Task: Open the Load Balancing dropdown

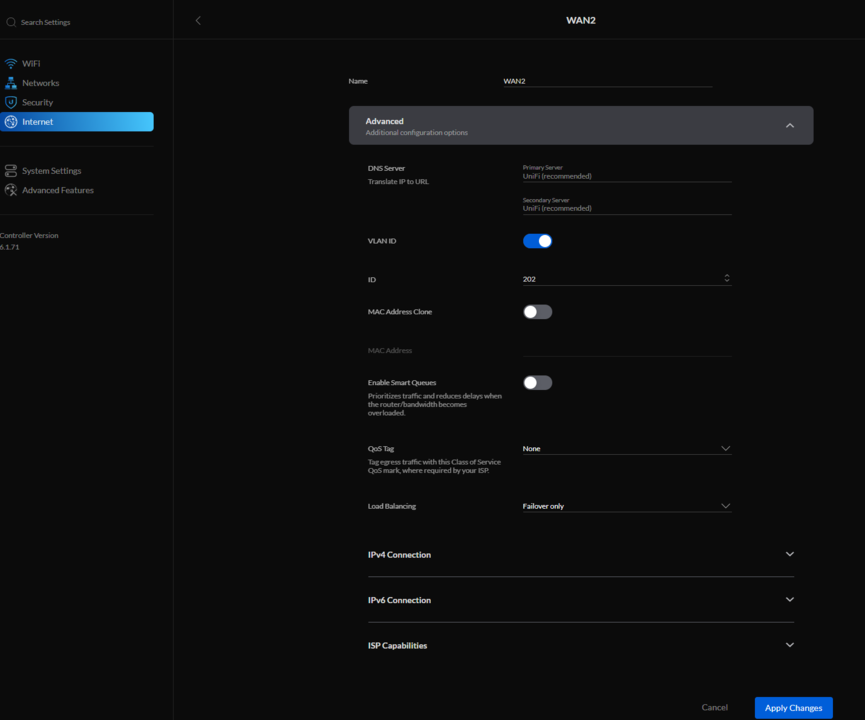Action: coord(626,506)
